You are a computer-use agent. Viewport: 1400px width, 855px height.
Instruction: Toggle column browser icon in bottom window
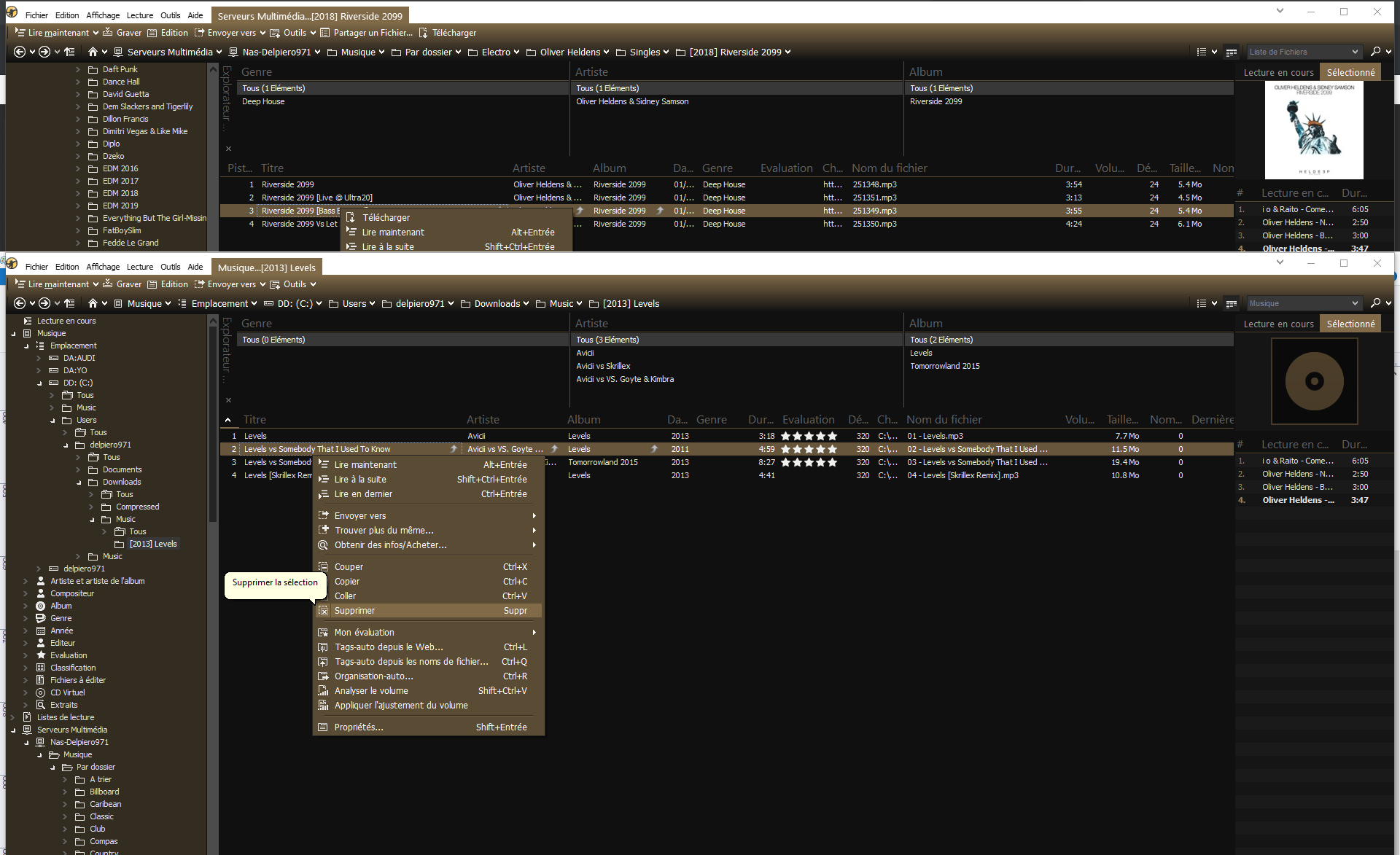point(1232,303)
